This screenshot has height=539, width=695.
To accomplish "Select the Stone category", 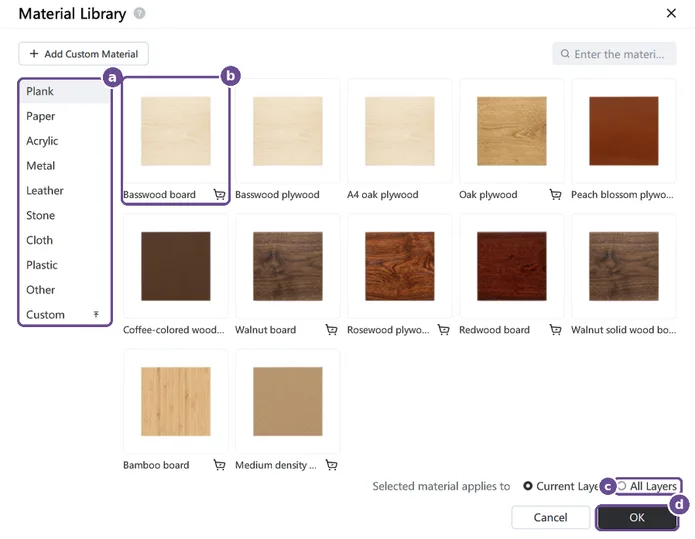I will tap(65, 215).
